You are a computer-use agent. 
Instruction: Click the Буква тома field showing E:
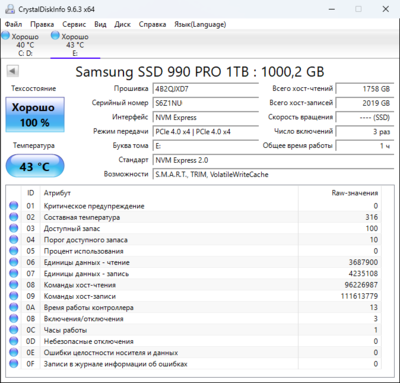pyautogui.click(x=206, y=146)
